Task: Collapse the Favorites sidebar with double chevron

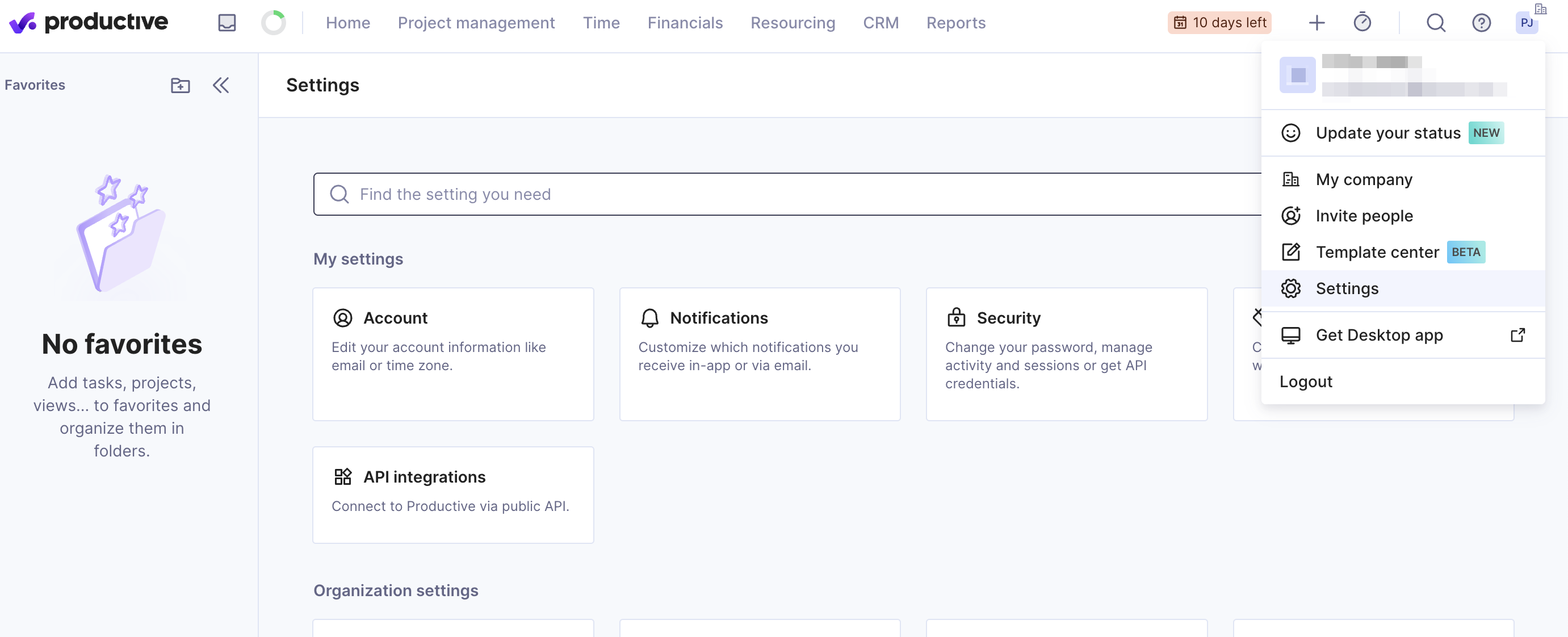Action: coord(220,85)
